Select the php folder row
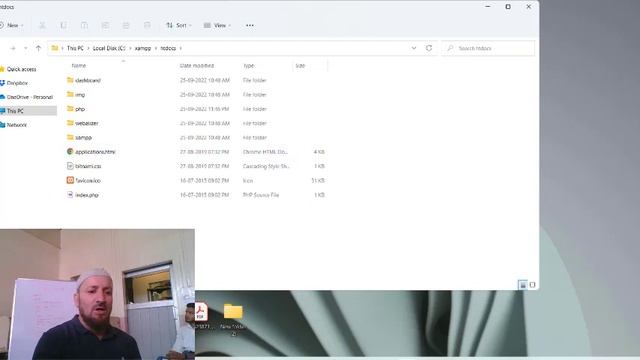This screenshot has width=640, height=360. click(x=196, y=109)
